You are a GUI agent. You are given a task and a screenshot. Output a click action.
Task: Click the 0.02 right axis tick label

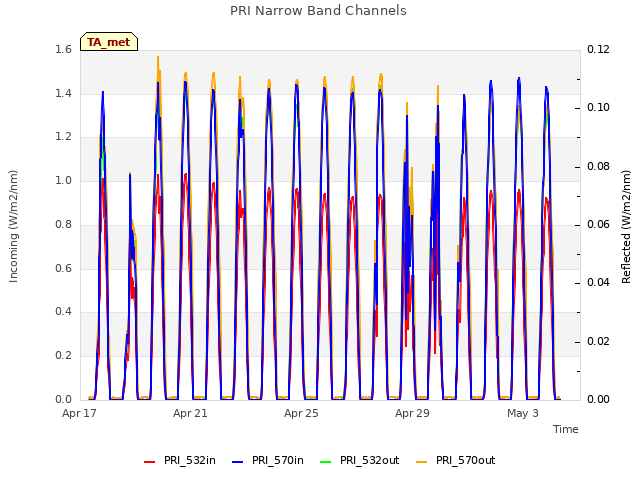coord(598,341)
